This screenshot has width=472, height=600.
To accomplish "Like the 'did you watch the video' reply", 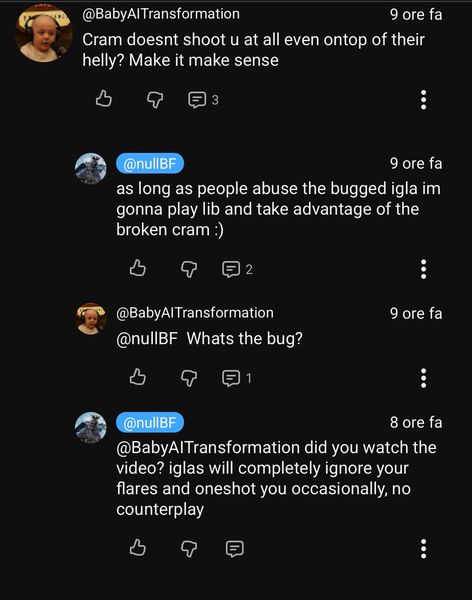I will point(137,547).
